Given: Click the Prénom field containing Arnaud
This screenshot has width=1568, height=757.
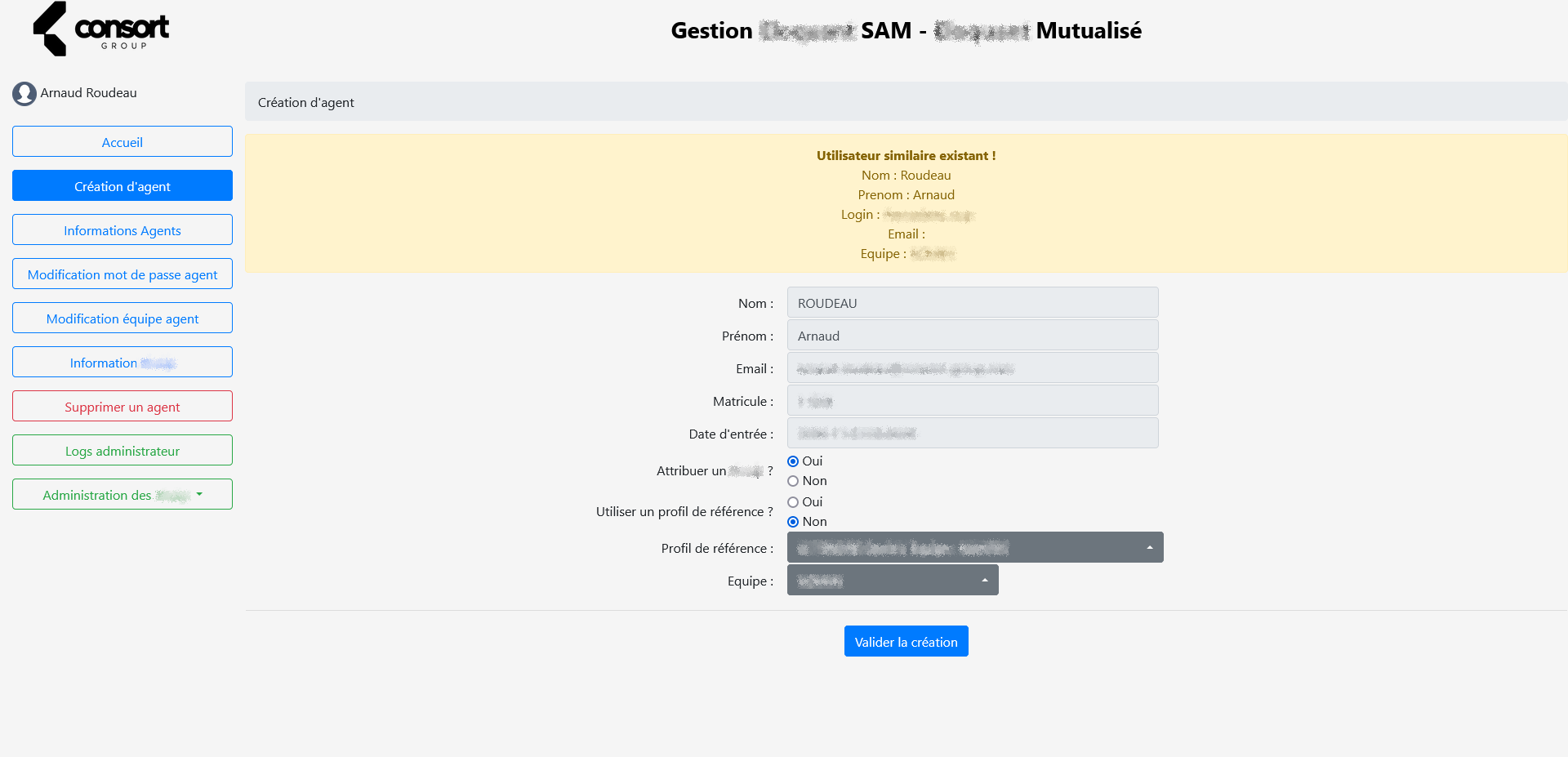Looking at the screenshot, I should coord(972,336).
